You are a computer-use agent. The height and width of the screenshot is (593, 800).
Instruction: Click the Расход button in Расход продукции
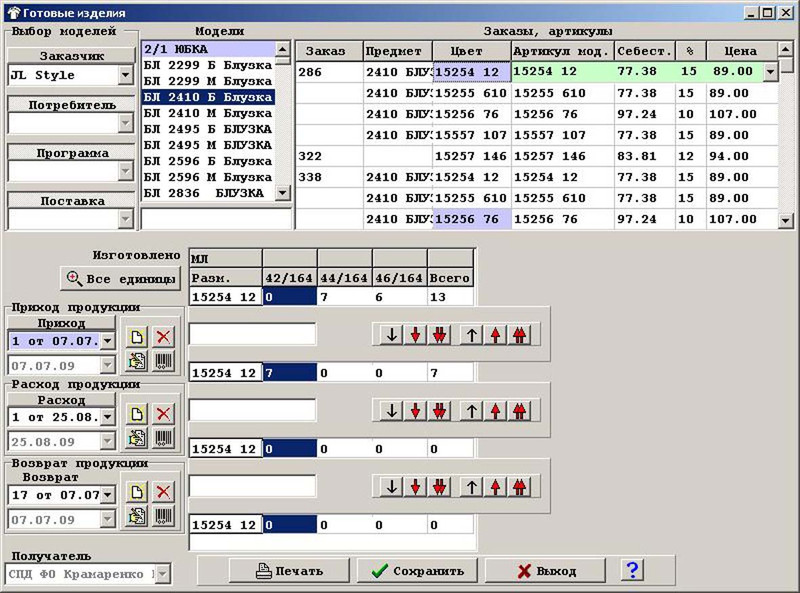(61, 400)
